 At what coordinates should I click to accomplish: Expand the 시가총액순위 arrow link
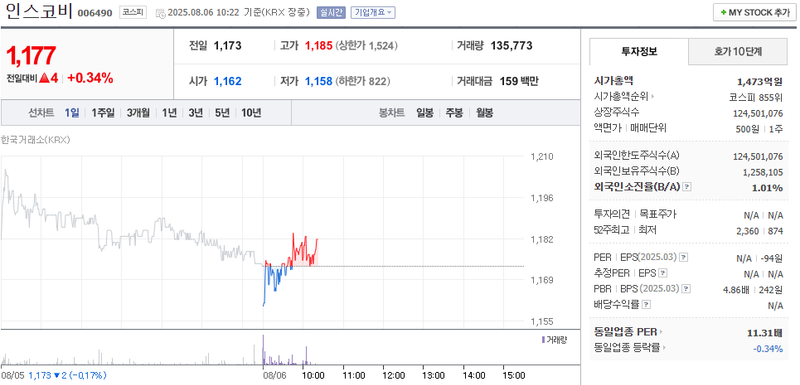click(653, 96)
